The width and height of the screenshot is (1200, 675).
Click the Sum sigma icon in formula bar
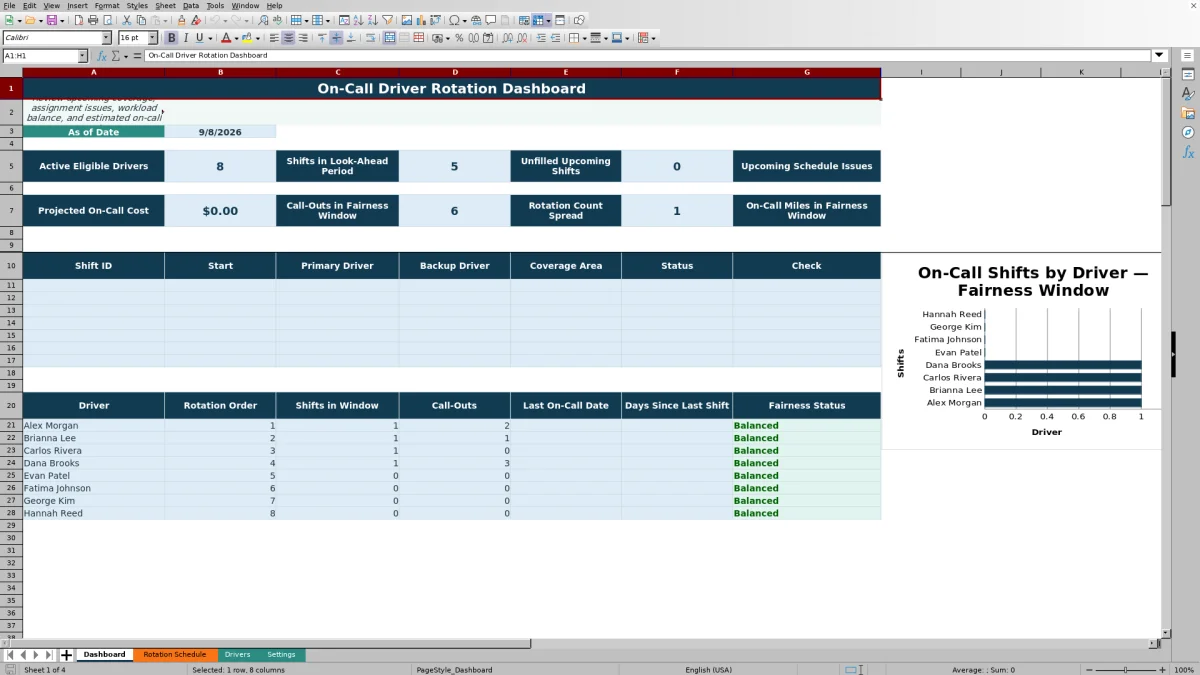click(114, 56)
